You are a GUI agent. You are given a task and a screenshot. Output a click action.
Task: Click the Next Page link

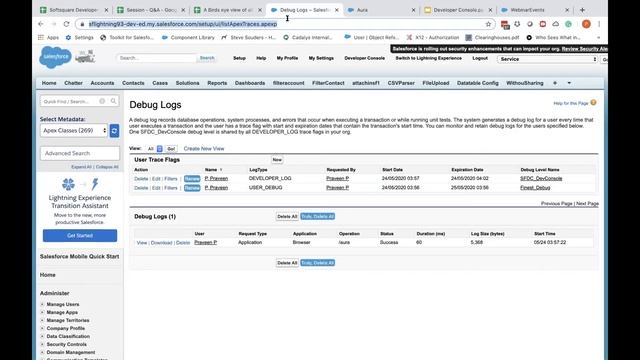tap(587, 203)
